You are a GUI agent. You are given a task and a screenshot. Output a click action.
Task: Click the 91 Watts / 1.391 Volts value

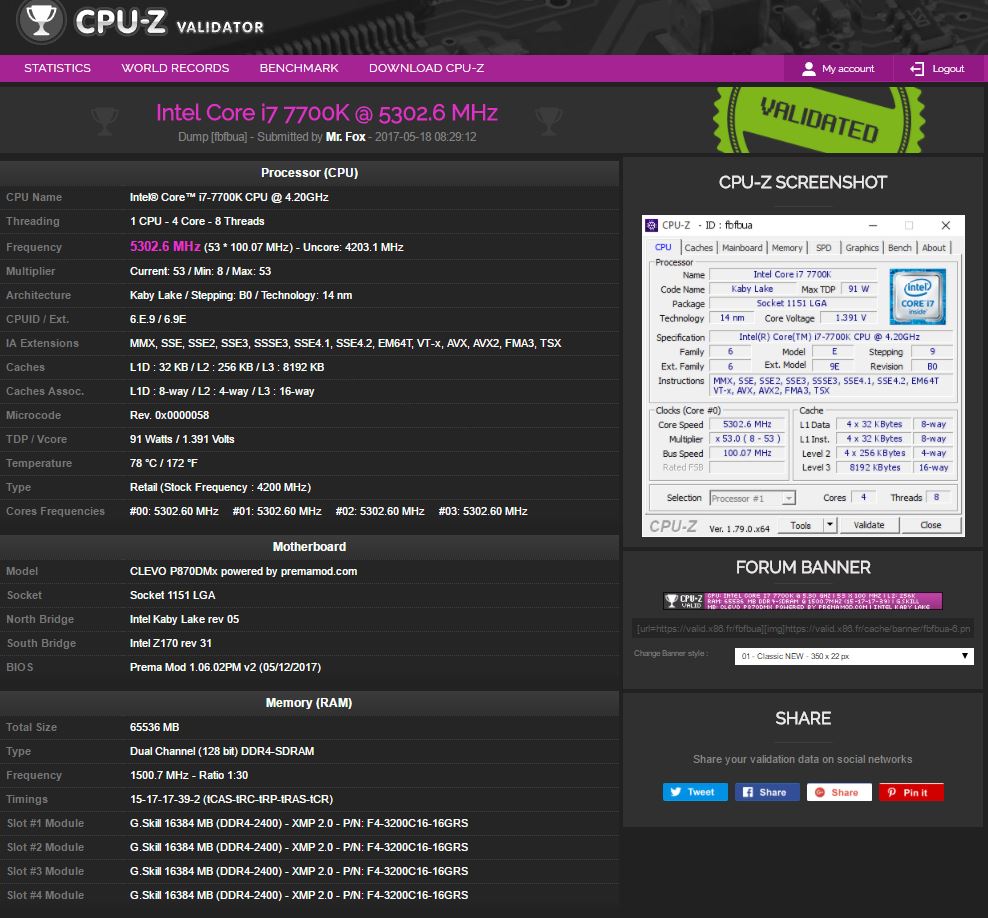(x=182, y=439)
